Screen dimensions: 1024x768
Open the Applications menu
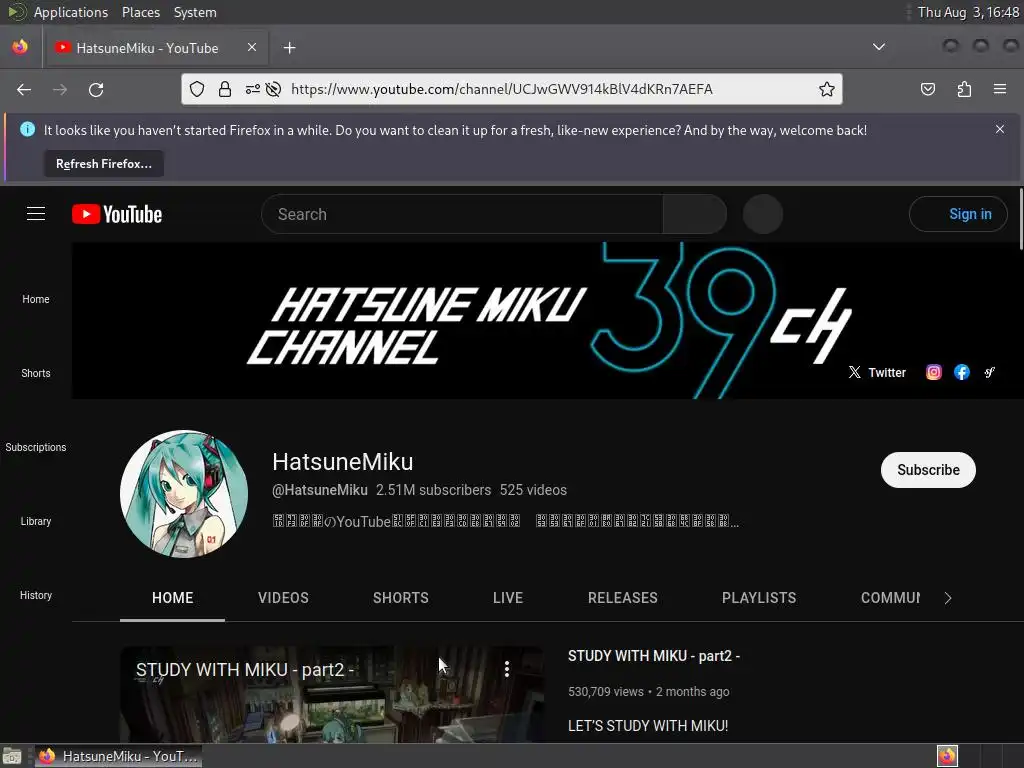click(71, 12)
